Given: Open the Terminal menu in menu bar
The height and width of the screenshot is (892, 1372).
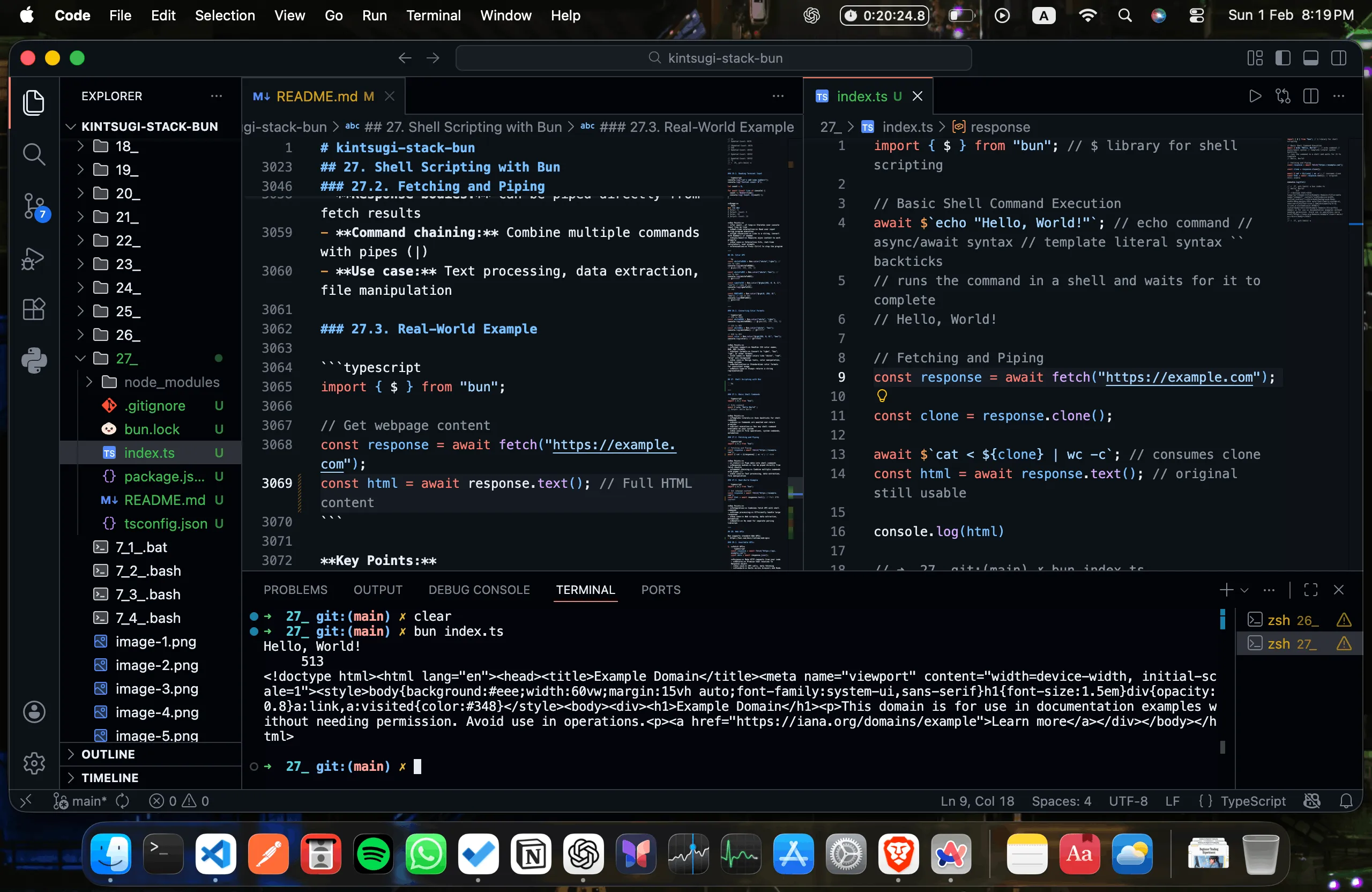Looking at the screenshot, I should tap(433, 16).
